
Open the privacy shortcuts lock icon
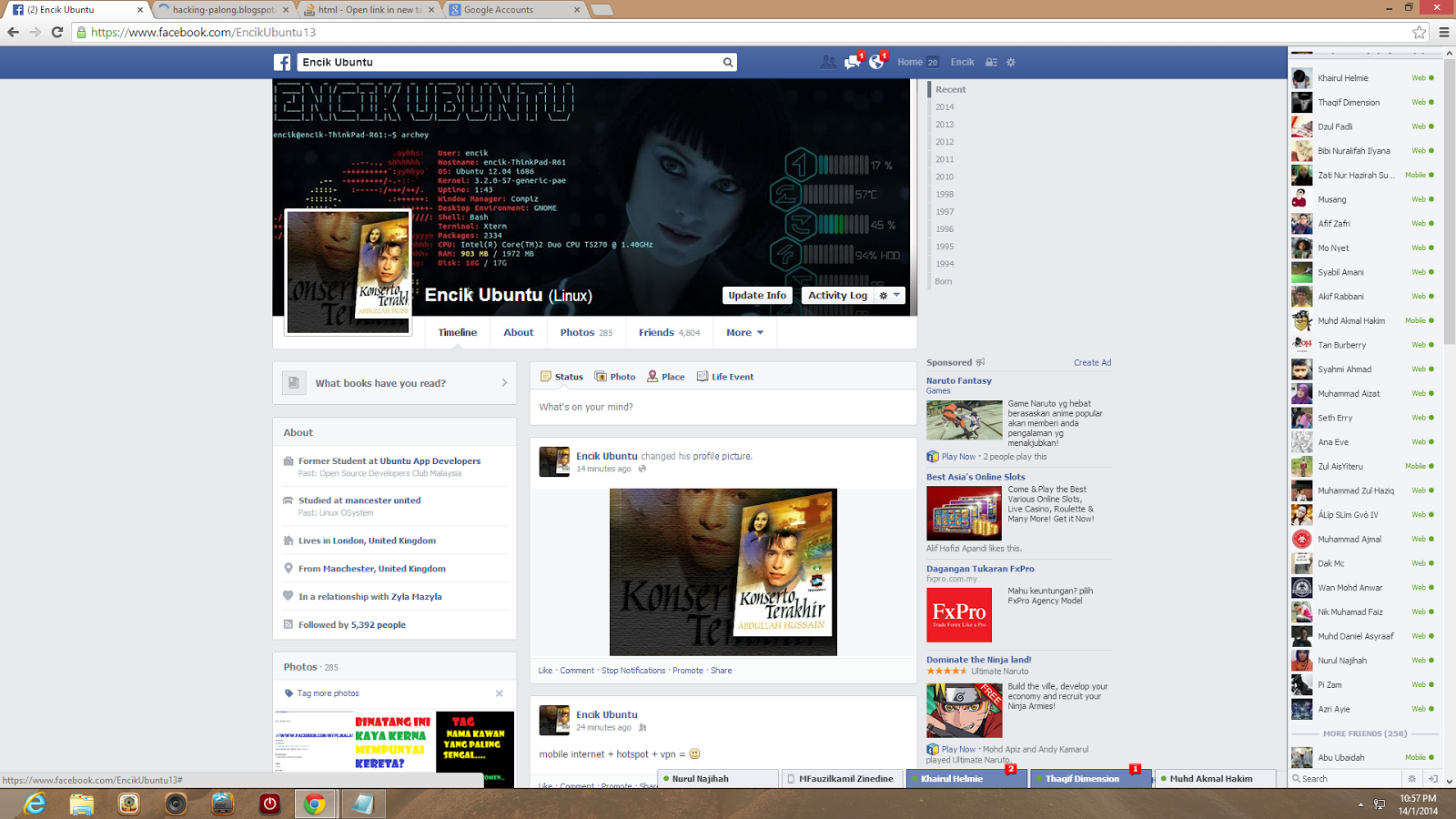coord(991,62)
